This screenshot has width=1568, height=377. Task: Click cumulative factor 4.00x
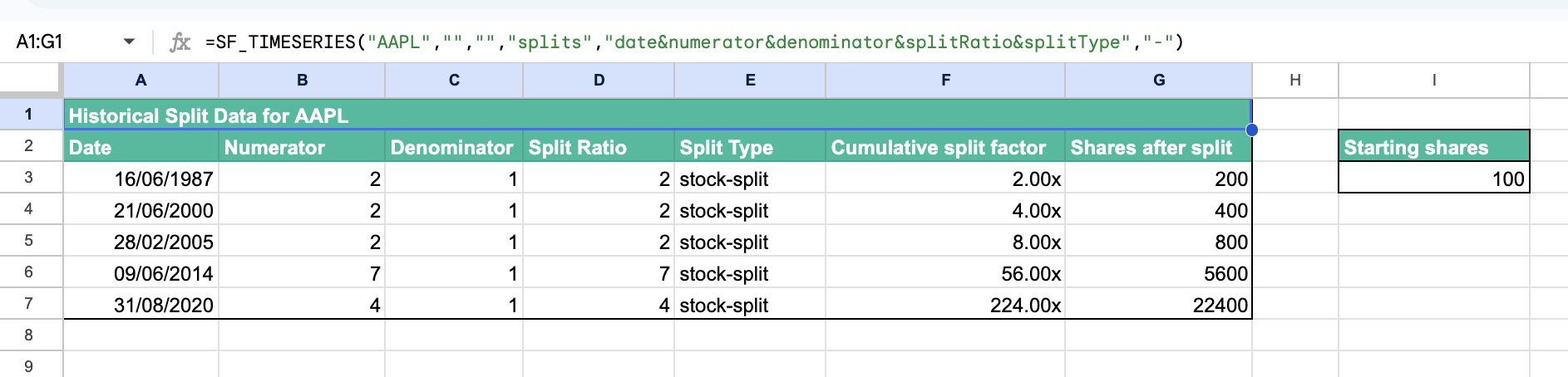coord(945,210)
